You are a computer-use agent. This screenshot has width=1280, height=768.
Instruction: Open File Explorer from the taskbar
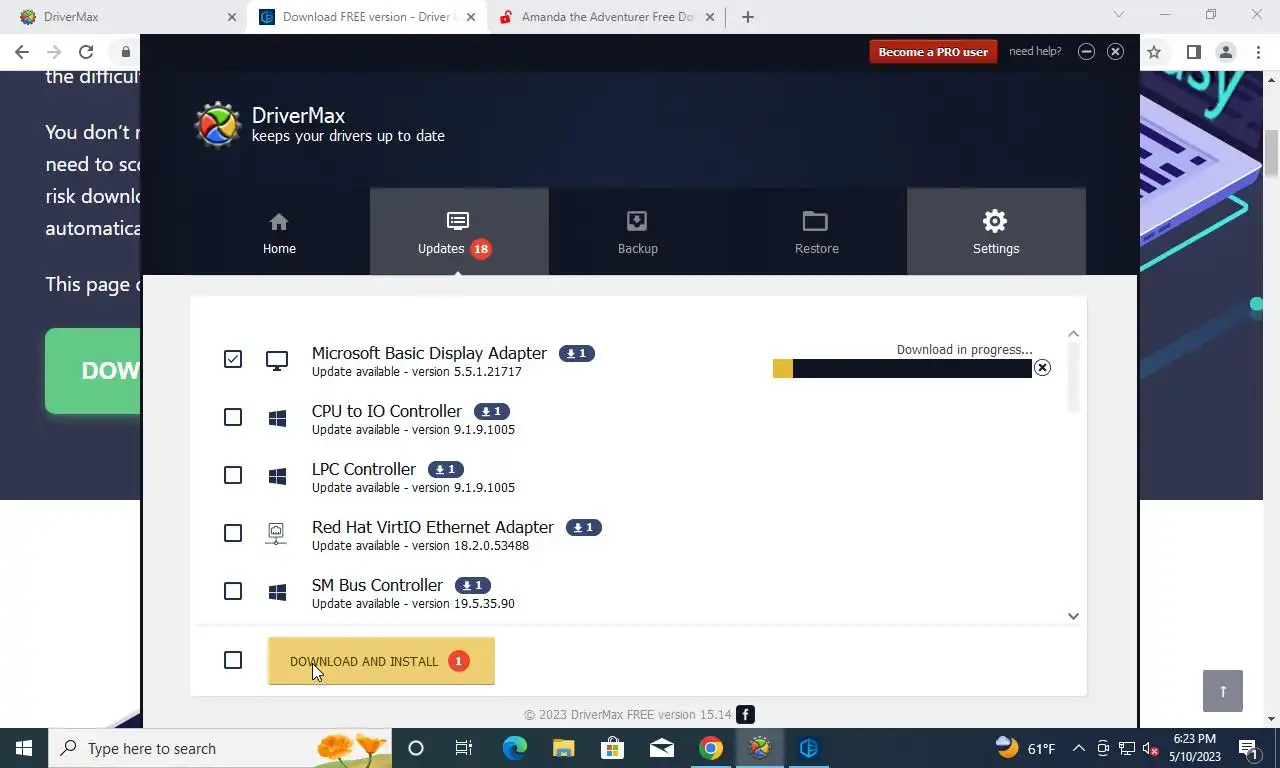click(x=563, y=748)
